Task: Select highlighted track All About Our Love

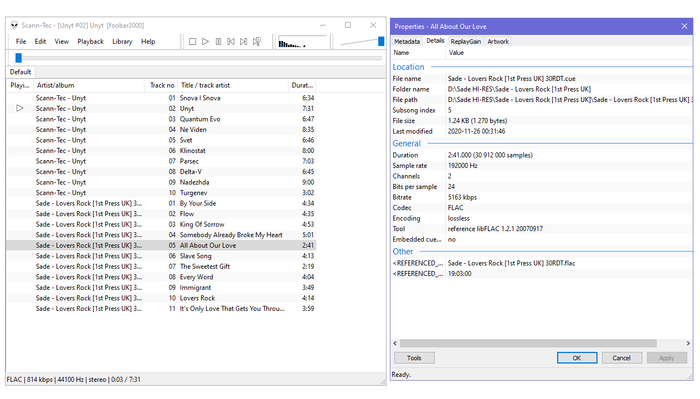Action: pos(161,245)
